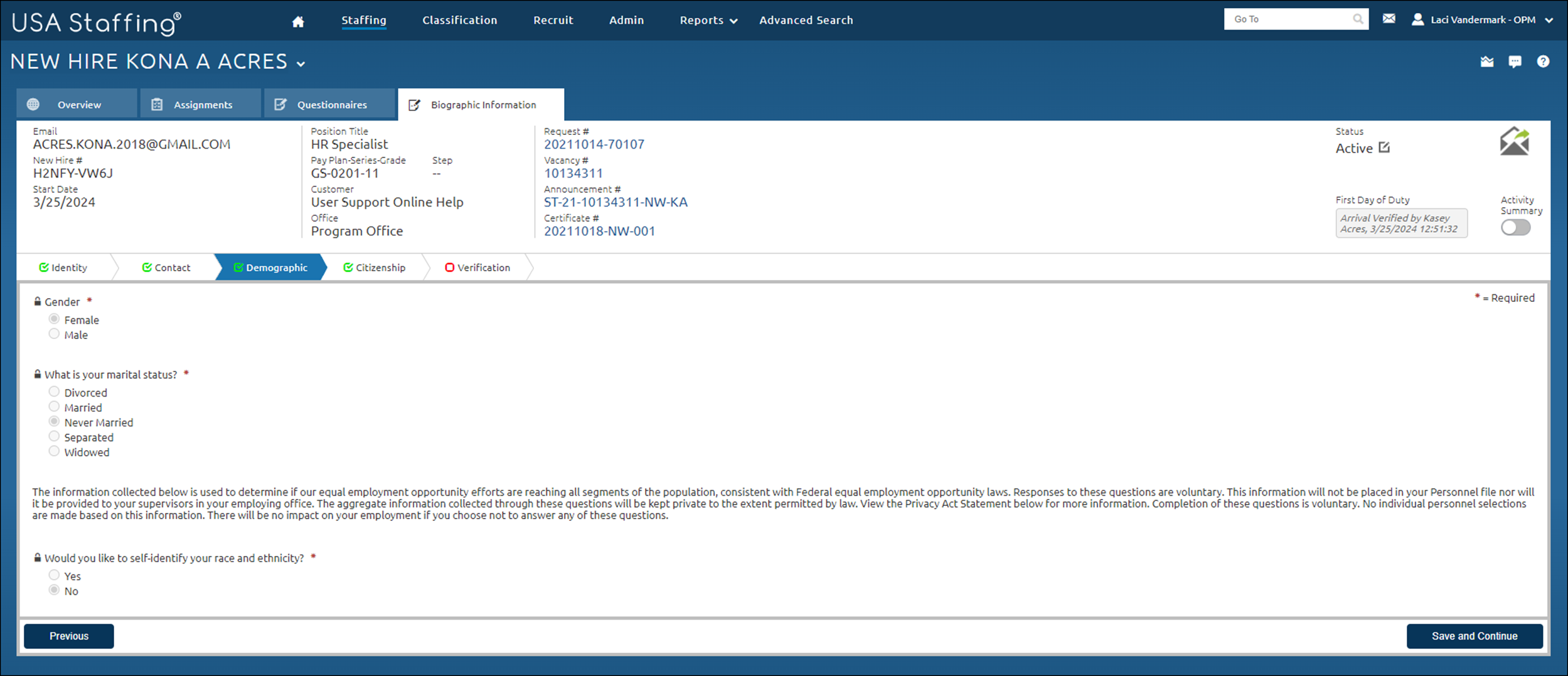Open Laci Vandermark user account menu
The width and height of the screenshot is (1568, 676).
[x=1482, y=19]
